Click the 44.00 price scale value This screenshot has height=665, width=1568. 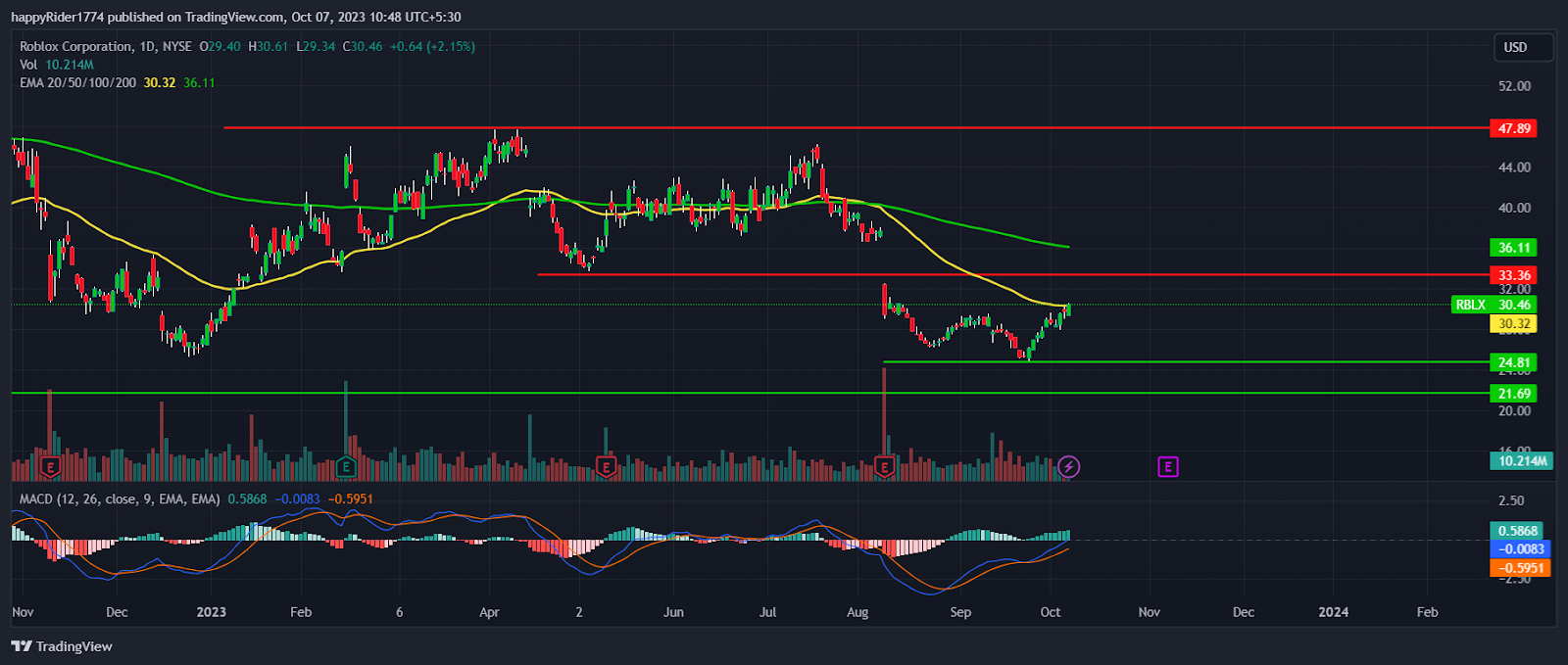1514,167
